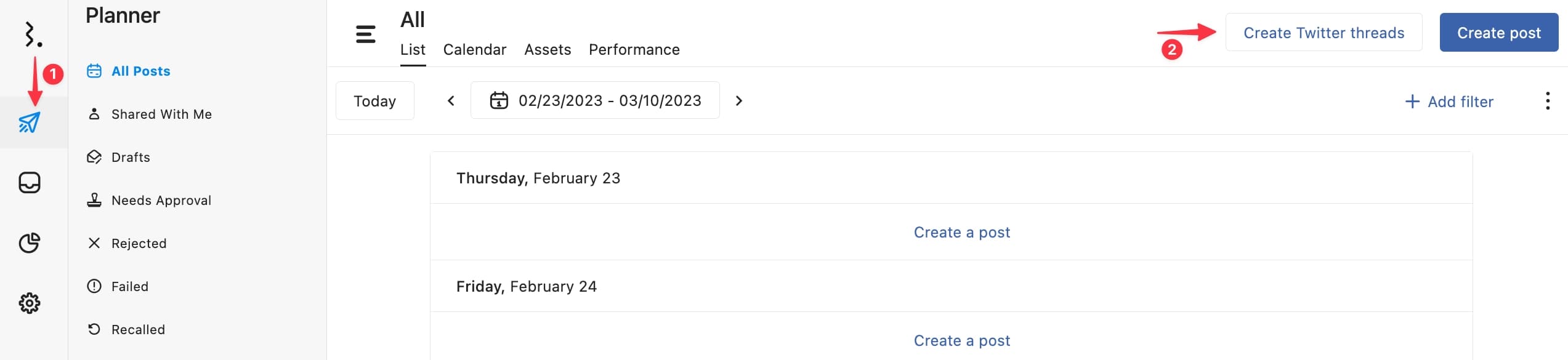
Task: Collapse the sidebar with hamburger icon
Action: [x=365, y=34]
